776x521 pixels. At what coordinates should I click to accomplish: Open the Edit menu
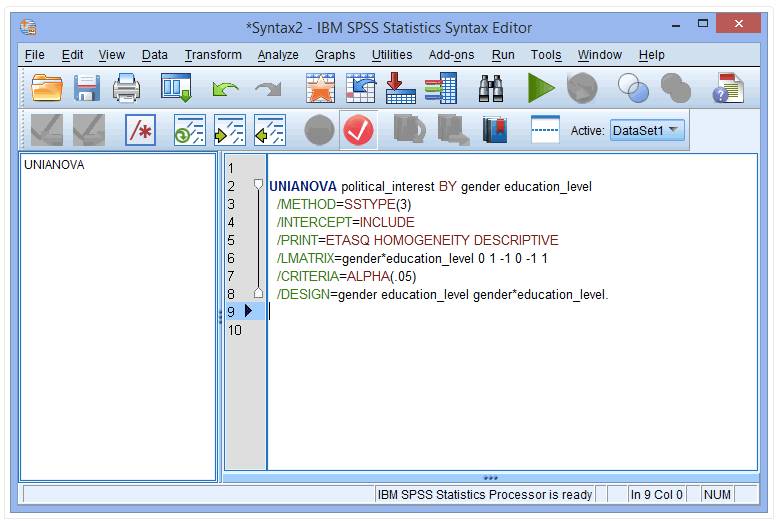[72, 55]
